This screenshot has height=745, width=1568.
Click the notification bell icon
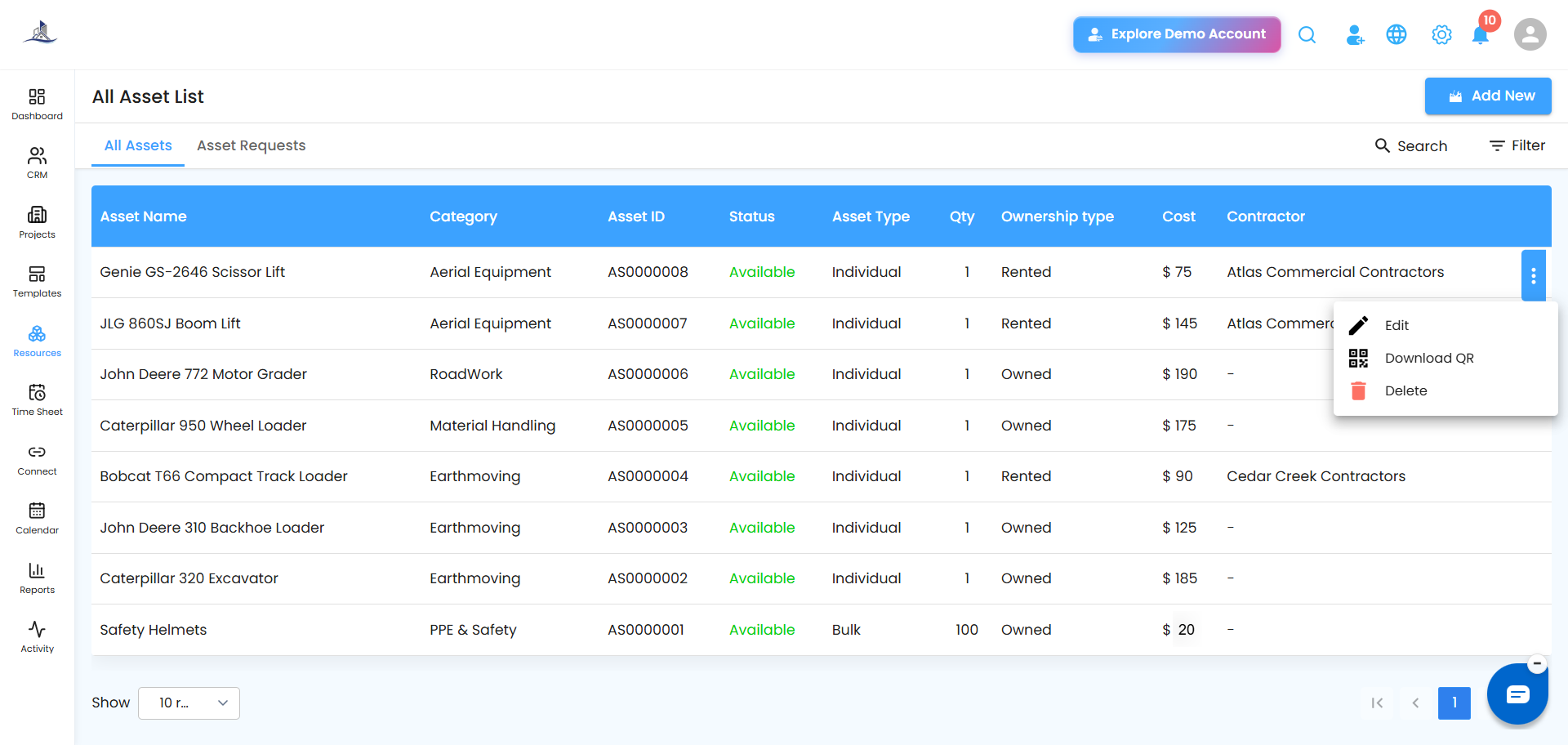[x=1480, y=35]
